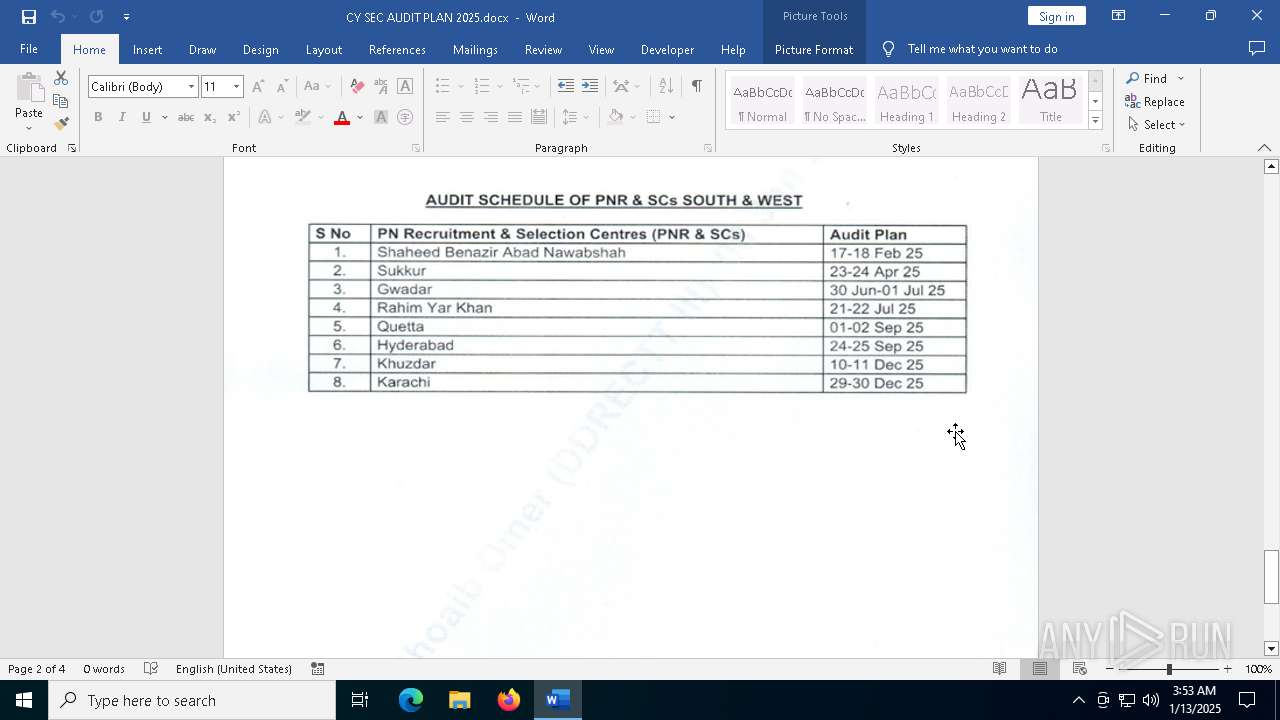Activate the Format Painter brush
This screenshot has height=720, width=1280.
pos(61,123)
